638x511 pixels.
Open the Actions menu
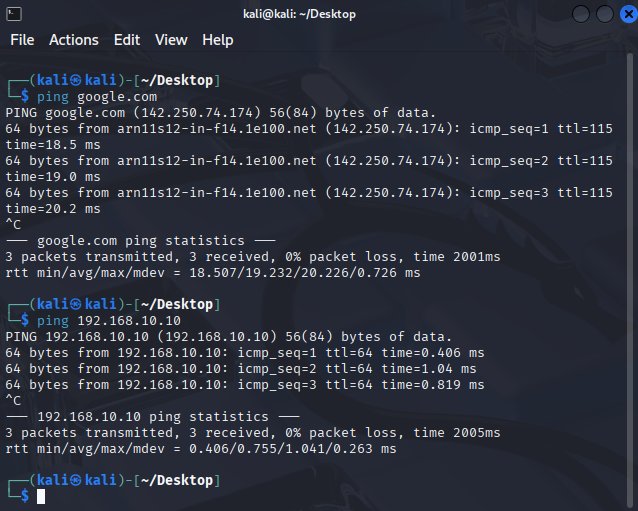[x=74, y=40]
